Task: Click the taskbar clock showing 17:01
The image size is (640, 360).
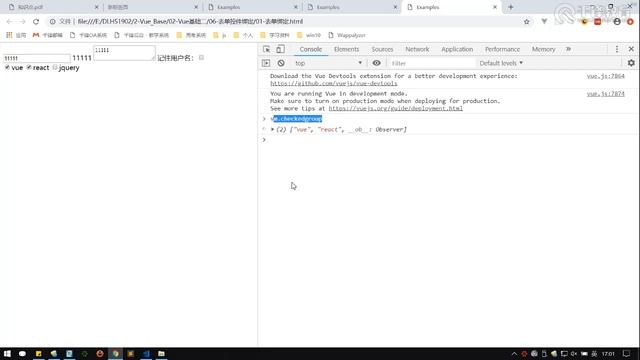Action: coord(608,353)
